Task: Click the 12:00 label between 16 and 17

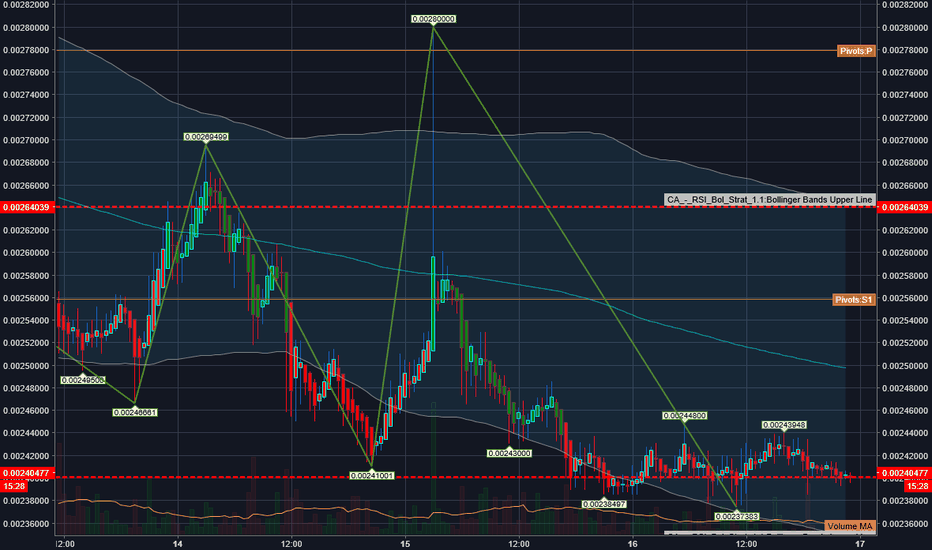Action: tap(747, 544)
